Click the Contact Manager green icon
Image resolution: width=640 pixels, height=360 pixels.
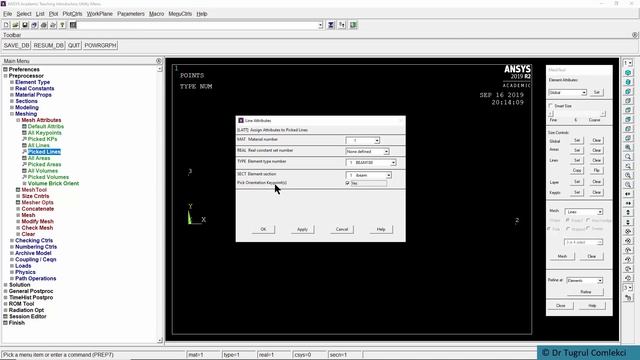point(353,25)
